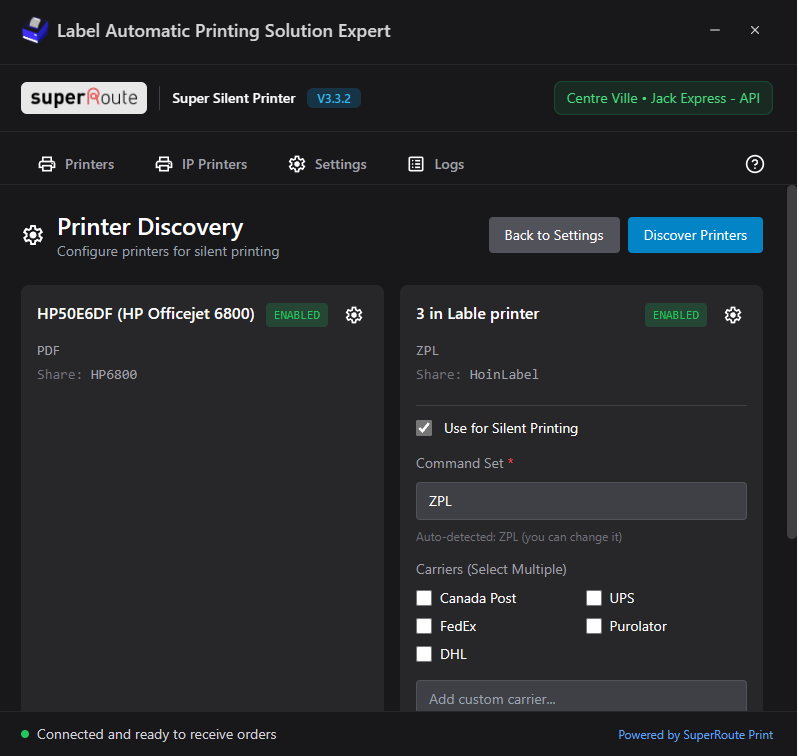
Task: Open gear icon for 3 in Lable printer
Action: [x=733, y=315]
